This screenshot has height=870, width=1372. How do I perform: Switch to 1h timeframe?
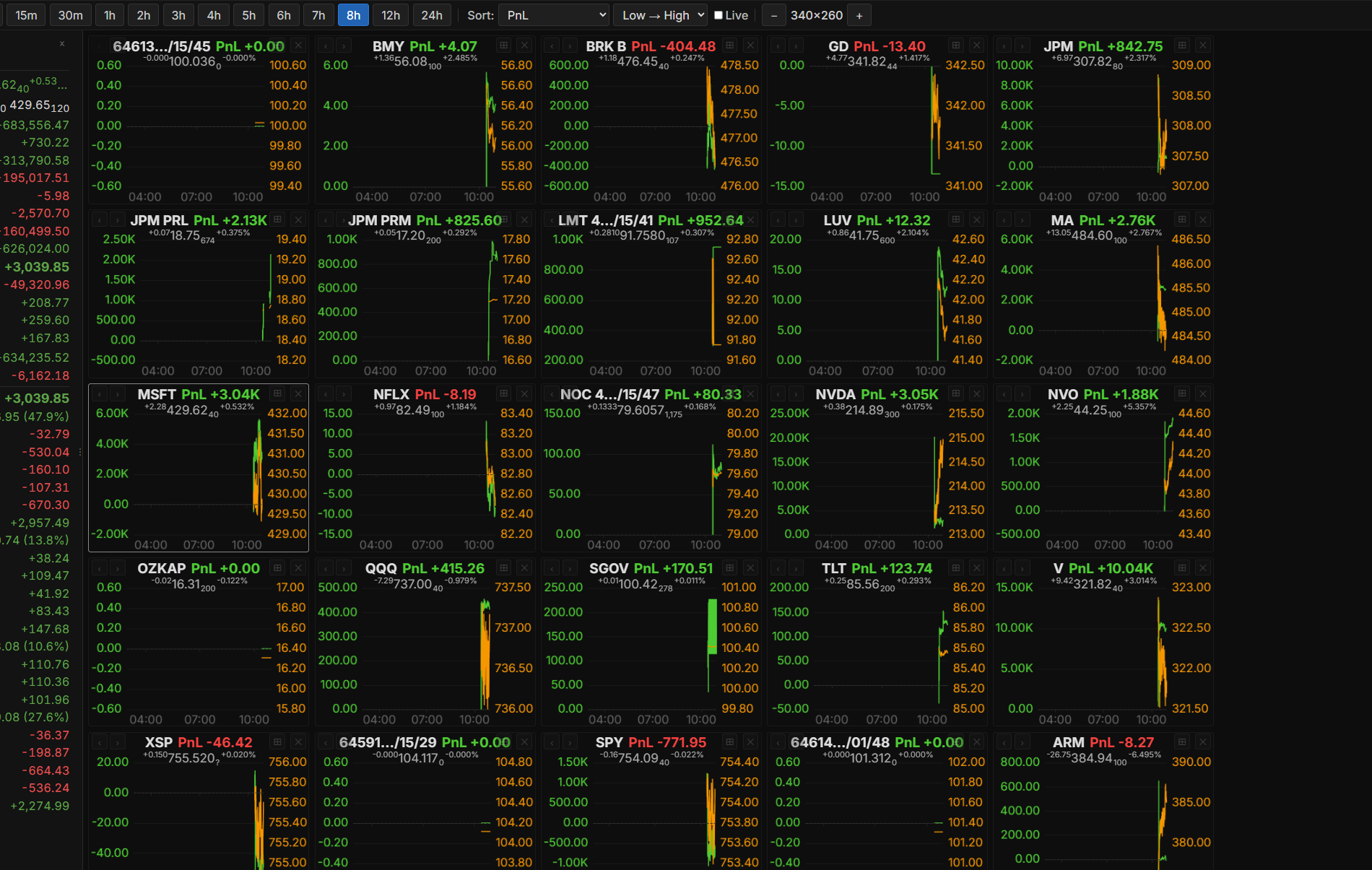[x=109, y=15]
